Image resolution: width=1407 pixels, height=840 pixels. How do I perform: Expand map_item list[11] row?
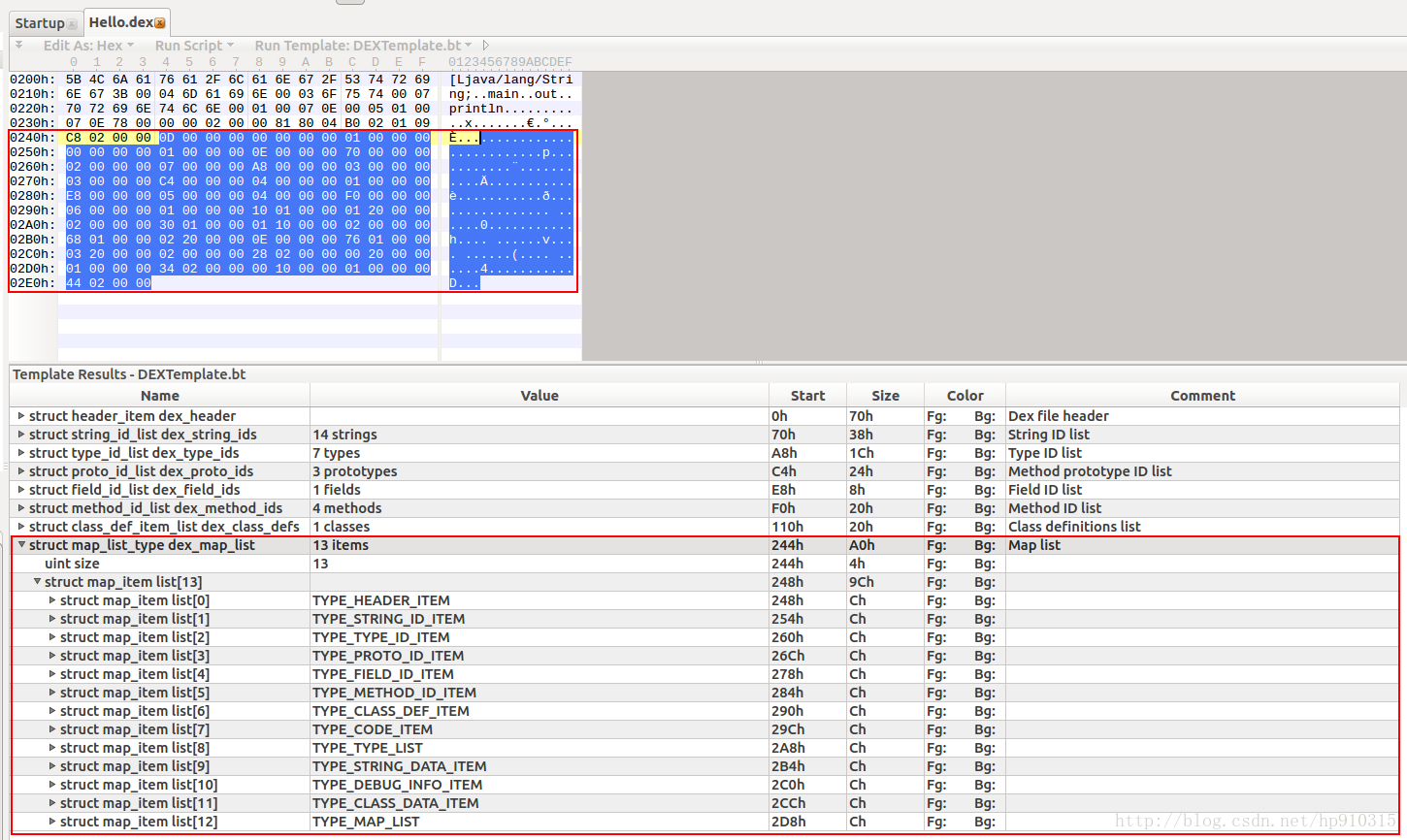coord(52,803)
